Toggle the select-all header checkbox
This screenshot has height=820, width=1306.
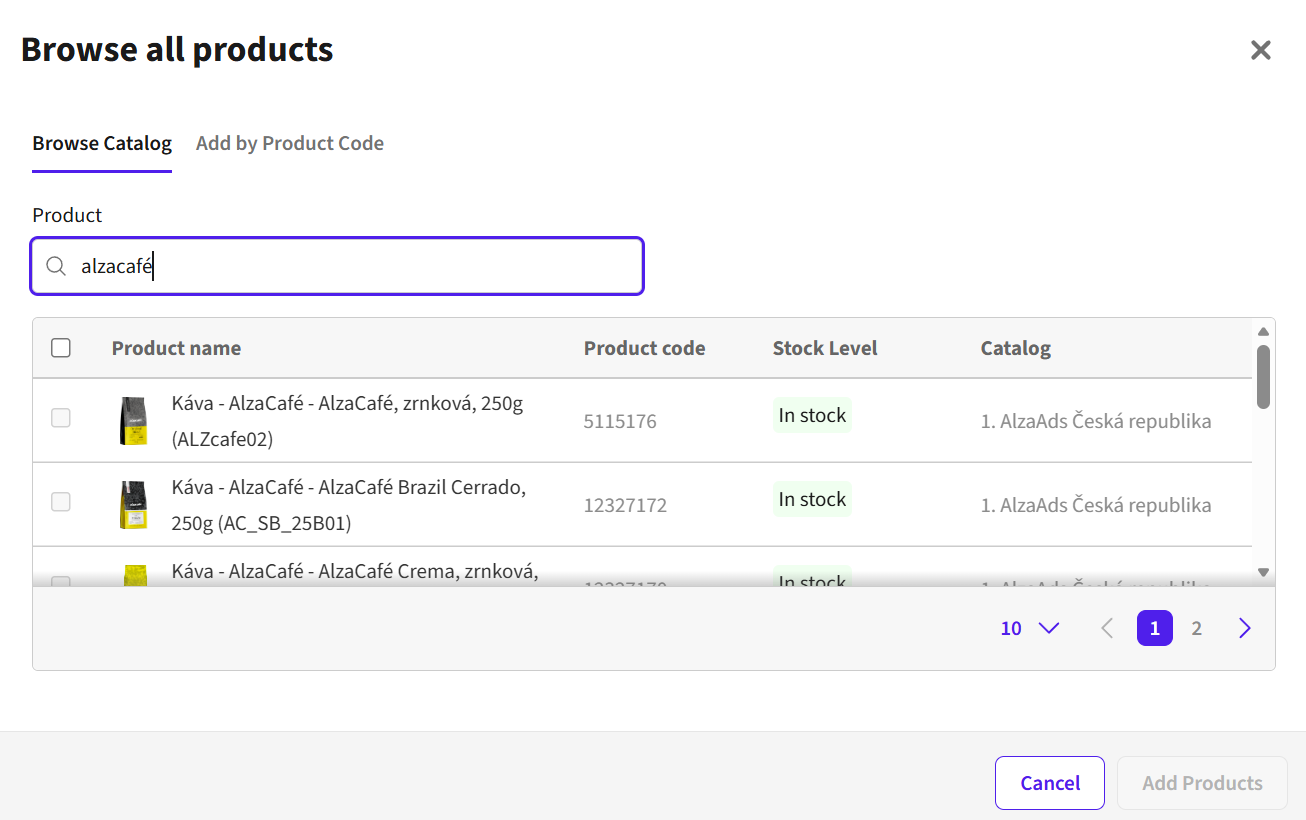click(61, 348)
